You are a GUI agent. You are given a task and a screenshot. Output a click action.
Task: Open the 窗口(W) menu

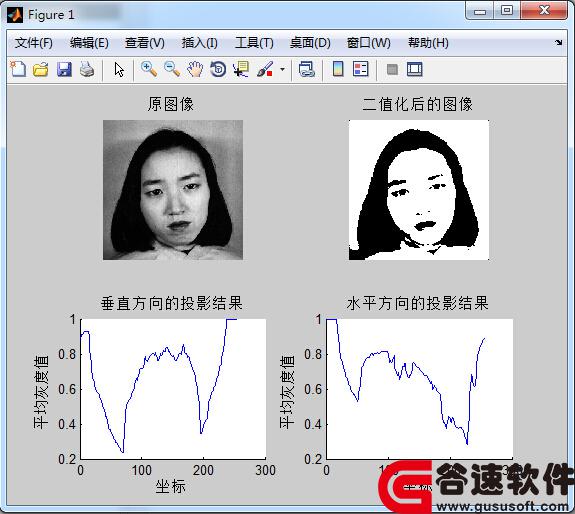pos(369,43)
